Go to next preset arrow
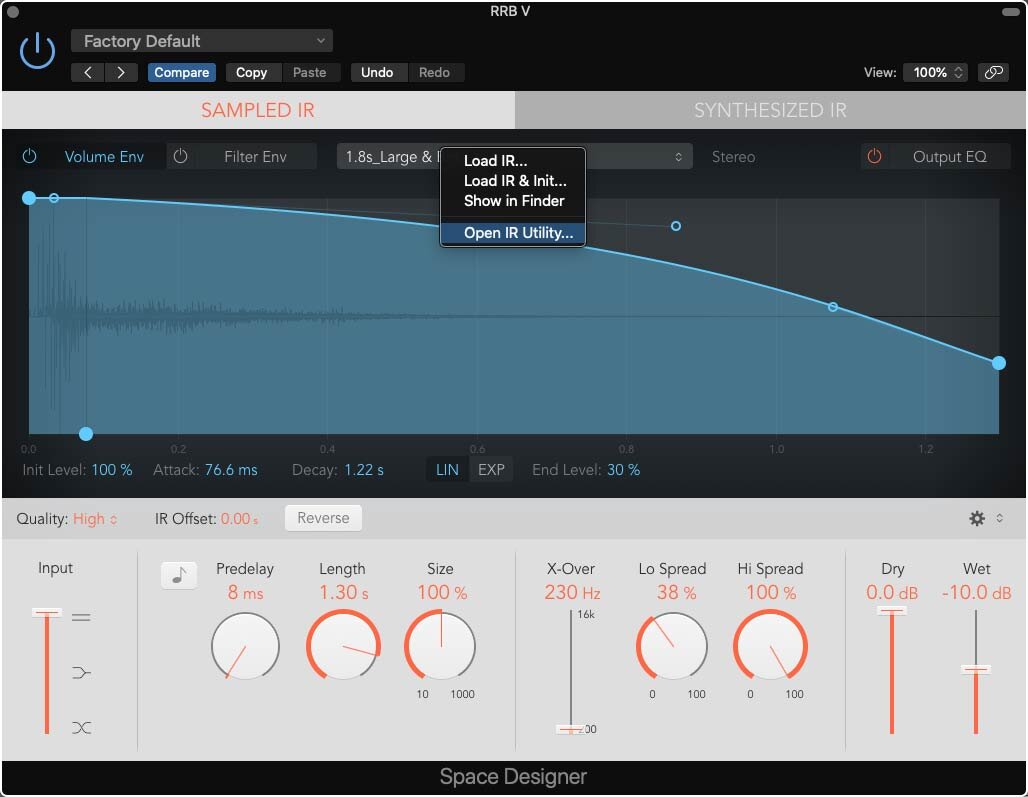This screenshot has height=797, width=1028. click(x=121, y=72)
